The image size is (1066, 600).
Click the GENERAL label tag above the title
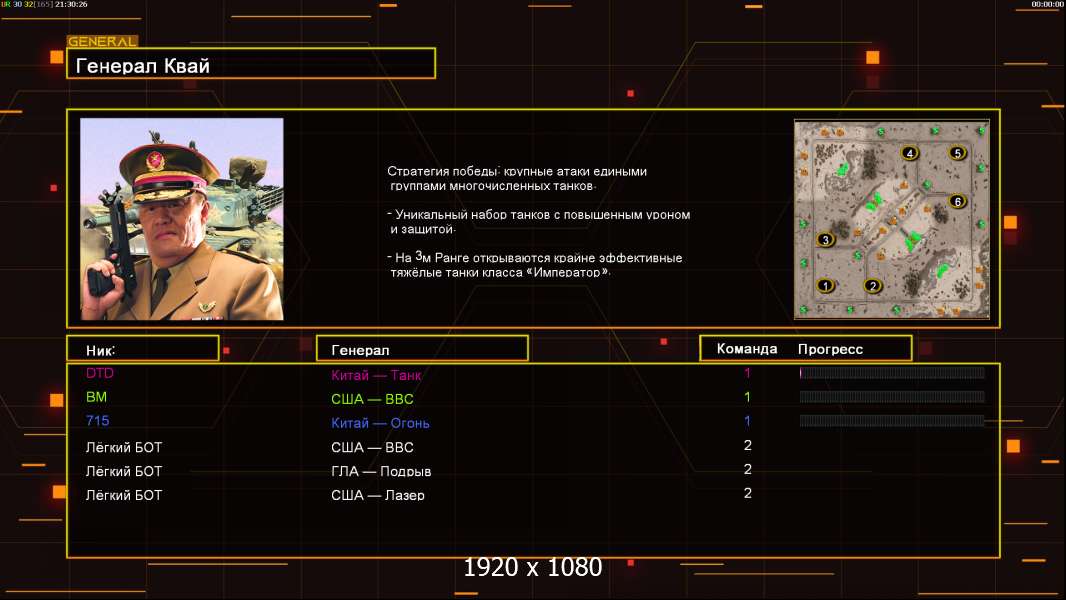coord(102,42)
